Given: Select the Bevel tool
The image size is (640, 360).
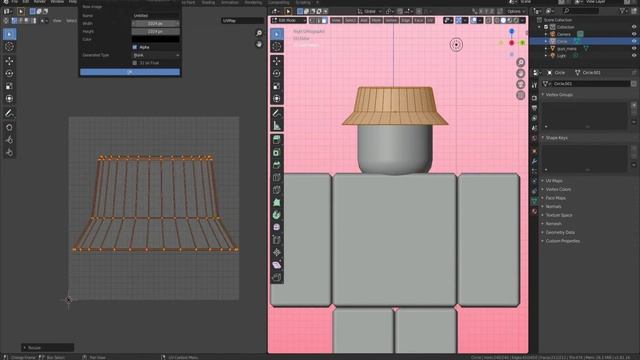Looking at the screenshot, I should click(277, 165).
